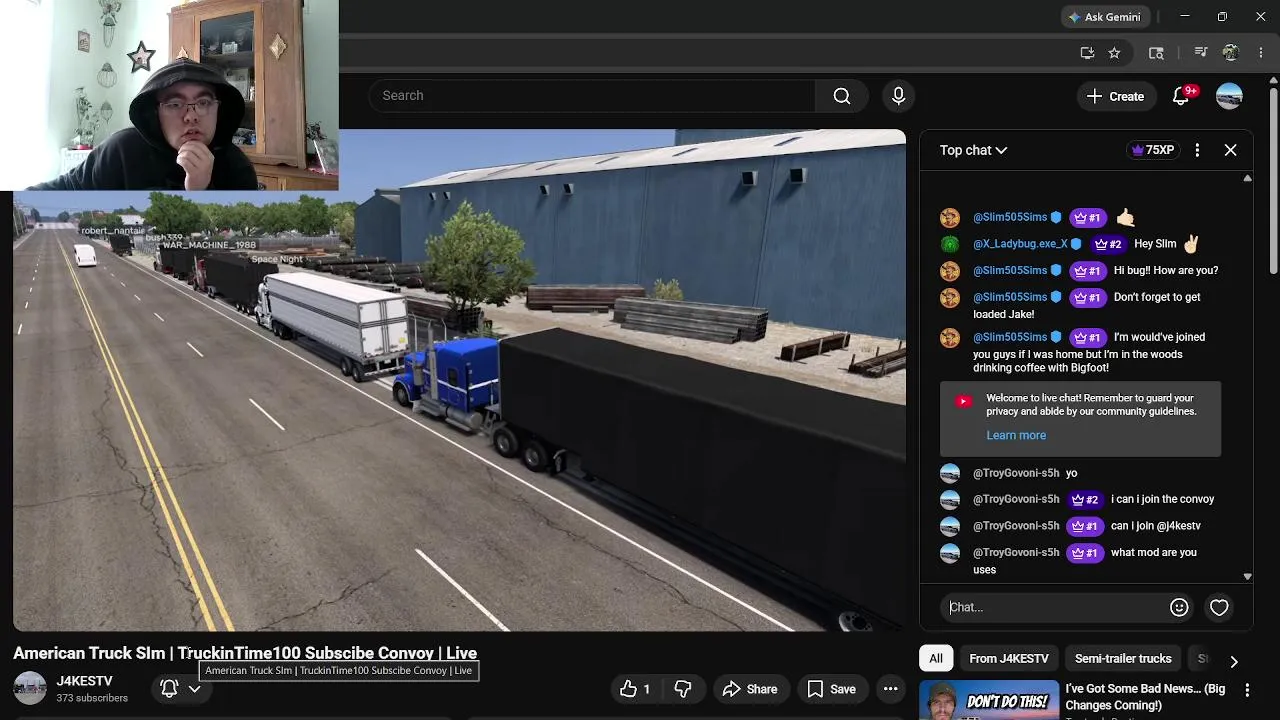1280x720 pixels.
Task: Open browser media controls icon
Action: (1201, 53)
